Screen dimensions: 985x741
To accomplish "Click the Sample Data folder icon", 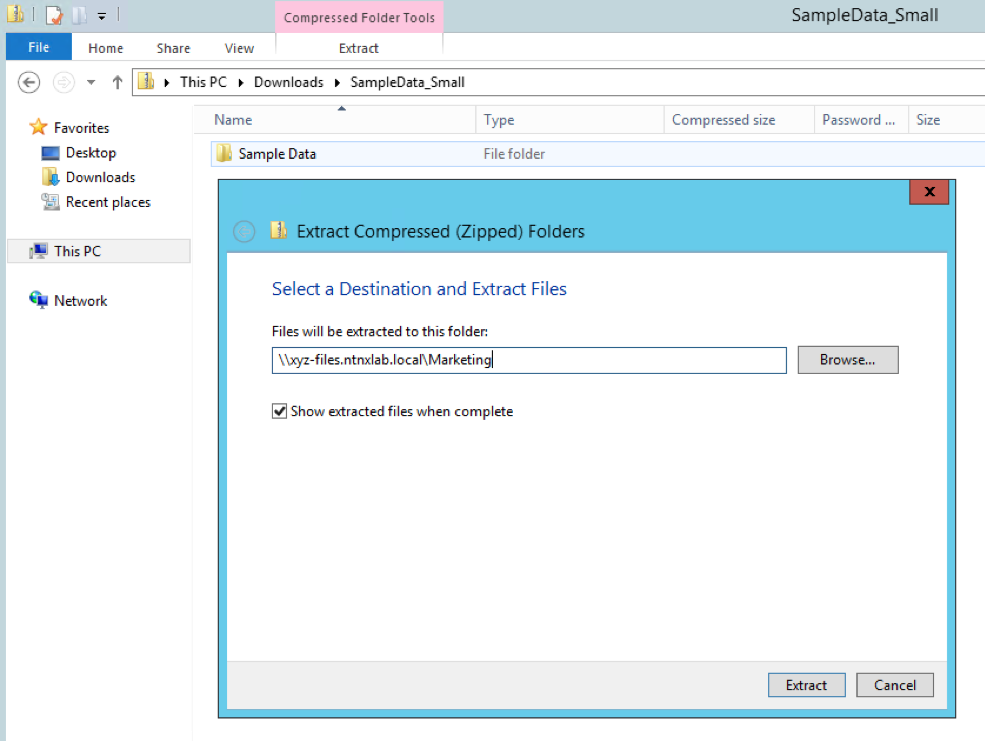I will (x=224, y=153).
